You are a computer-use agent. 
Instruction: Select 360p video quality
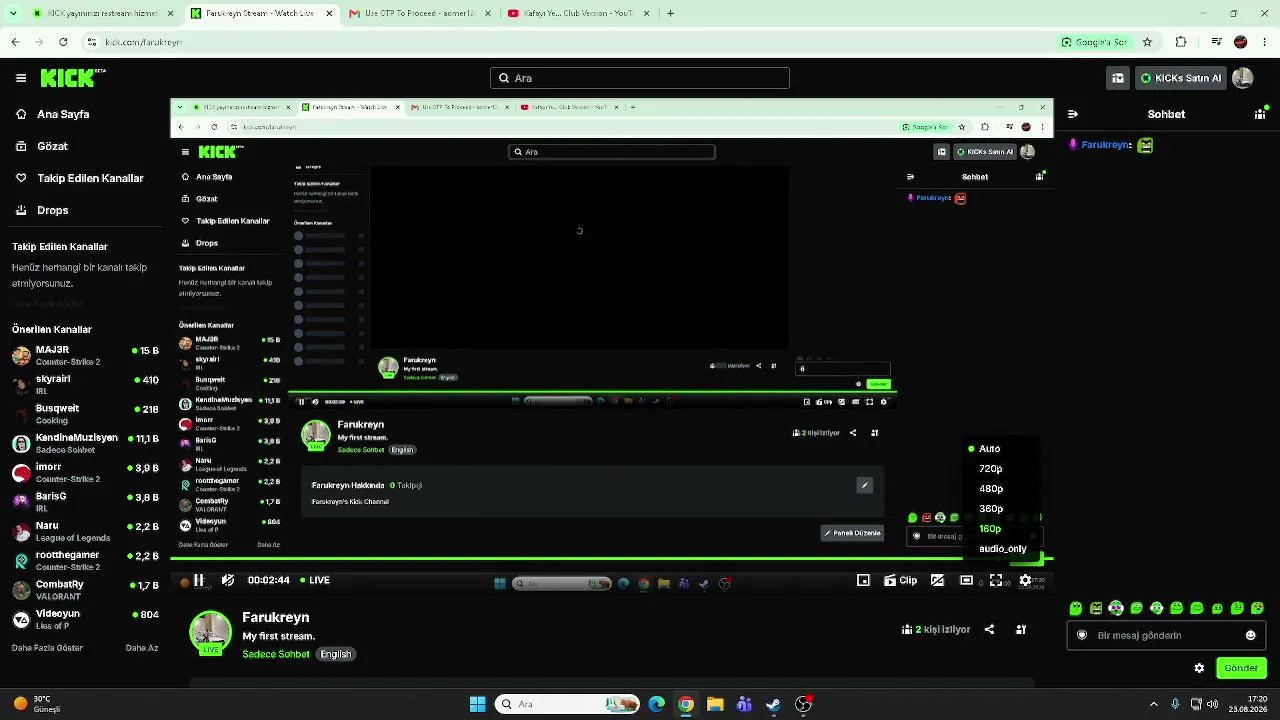tap(991, 509)
